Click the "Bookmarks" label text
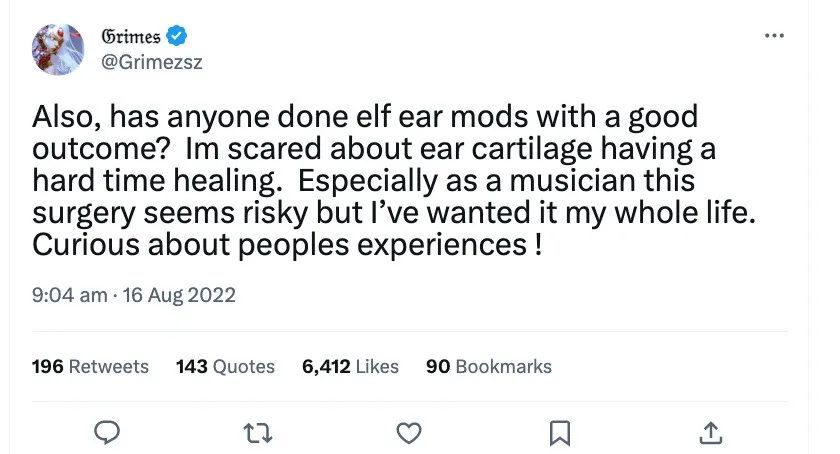The height and width of the screenshot is (454, 840). tap(504, 367)
